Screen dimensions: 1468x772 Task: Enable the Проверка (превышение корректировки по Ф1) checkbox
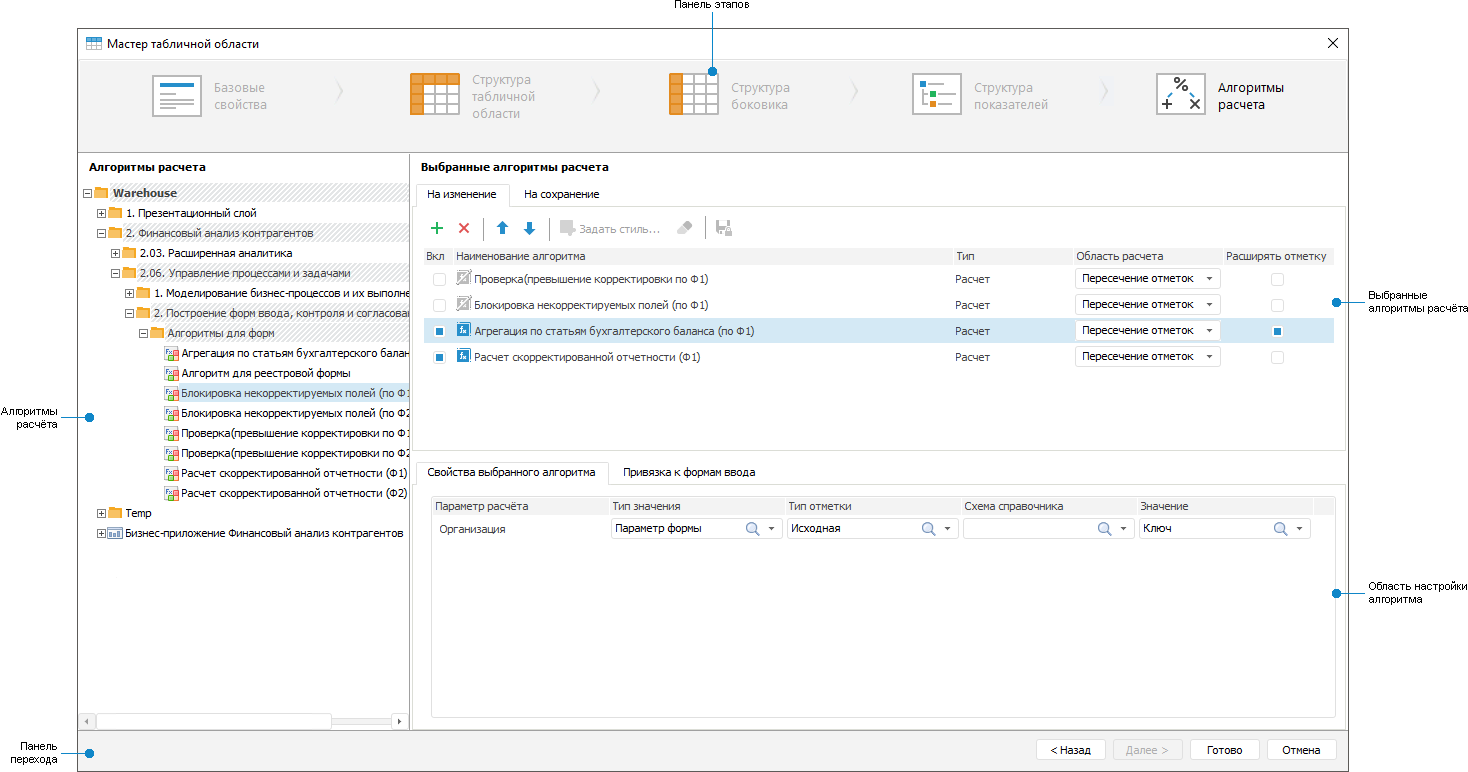(x=439, y=279)
